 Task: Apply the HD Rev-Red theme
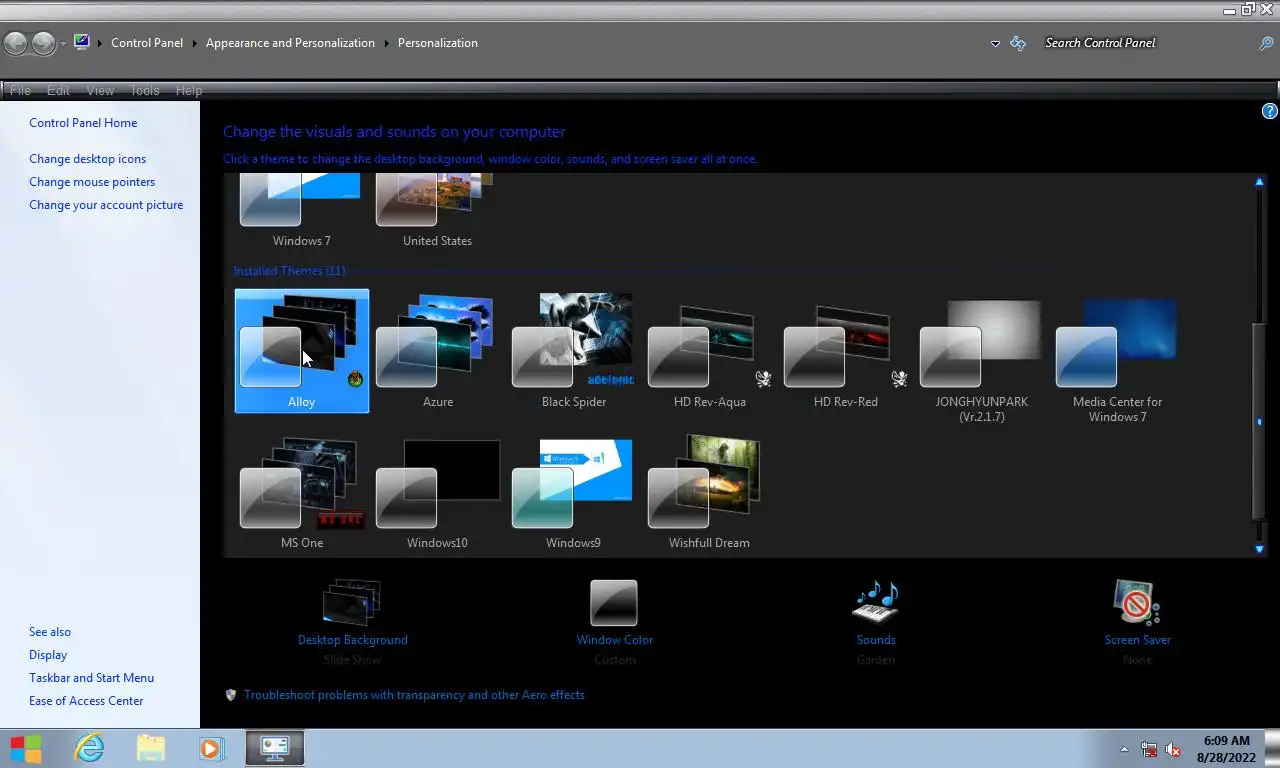pos(845,351)
